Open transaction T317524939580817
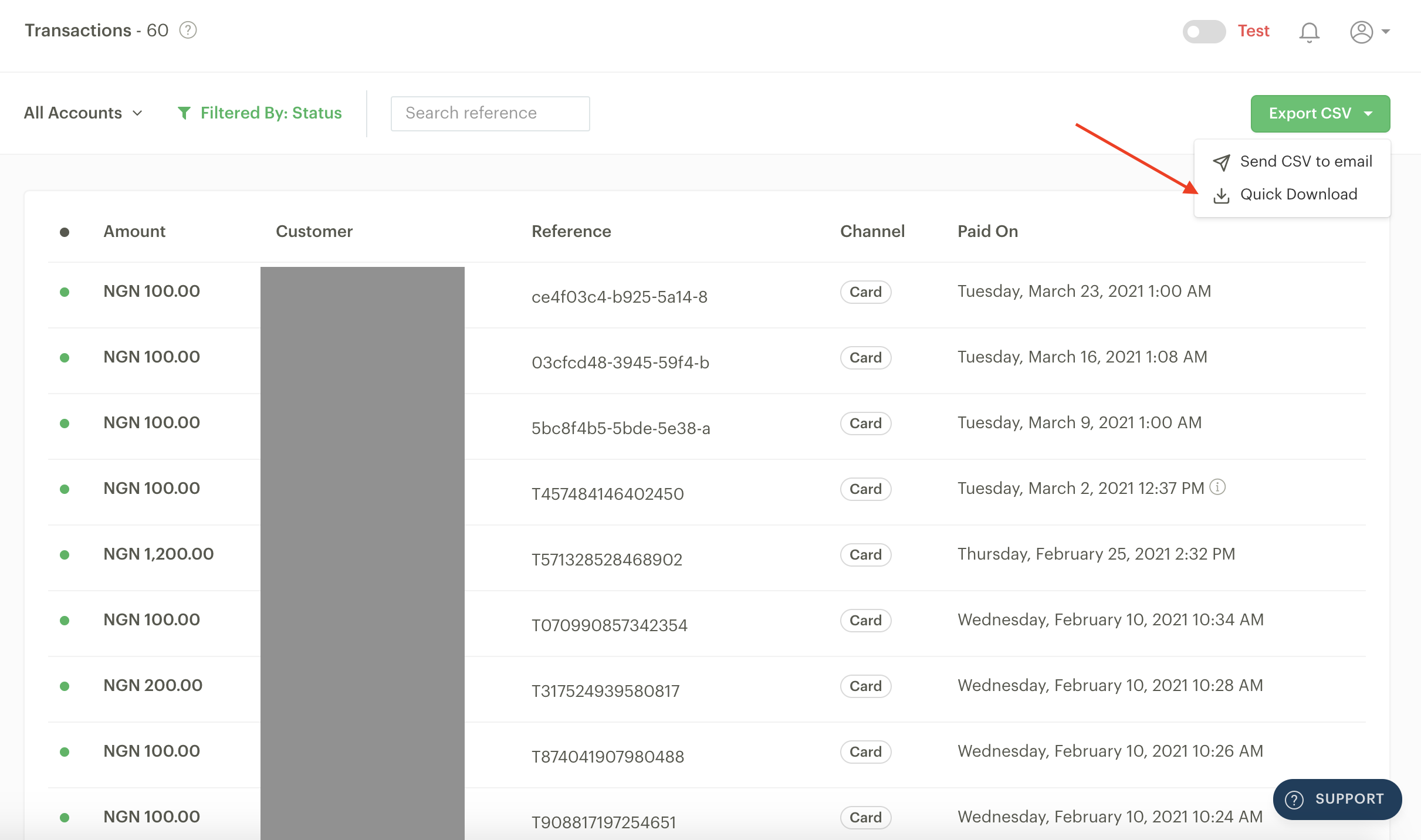 (x=605, y=691)
